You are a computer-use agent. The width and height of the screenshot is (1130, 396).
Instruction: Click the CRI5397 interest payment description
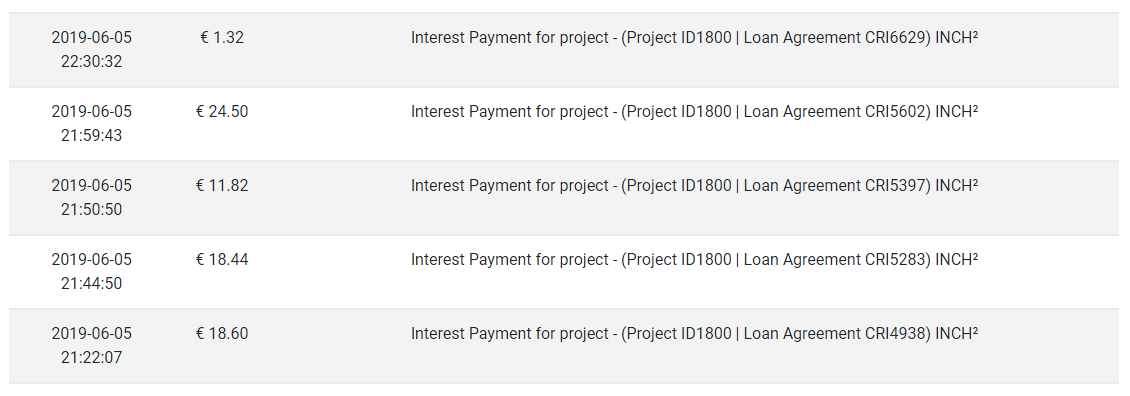pos(694,186)
